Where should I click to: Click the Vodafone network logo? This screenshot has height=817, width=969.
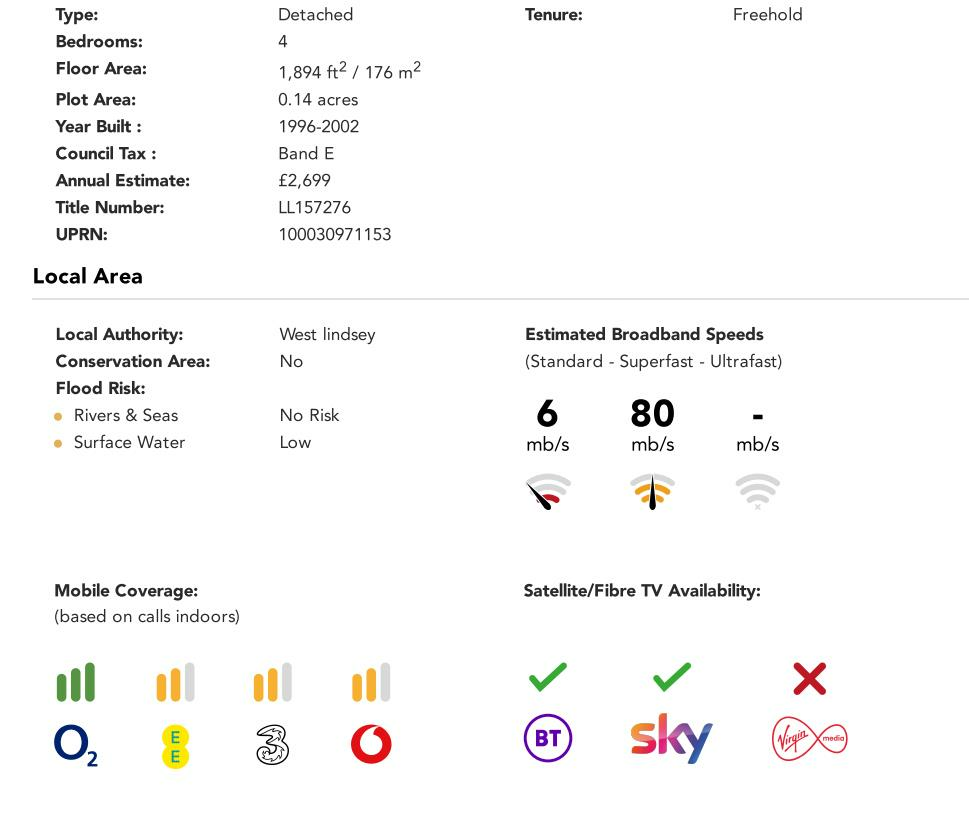[371, 745]
